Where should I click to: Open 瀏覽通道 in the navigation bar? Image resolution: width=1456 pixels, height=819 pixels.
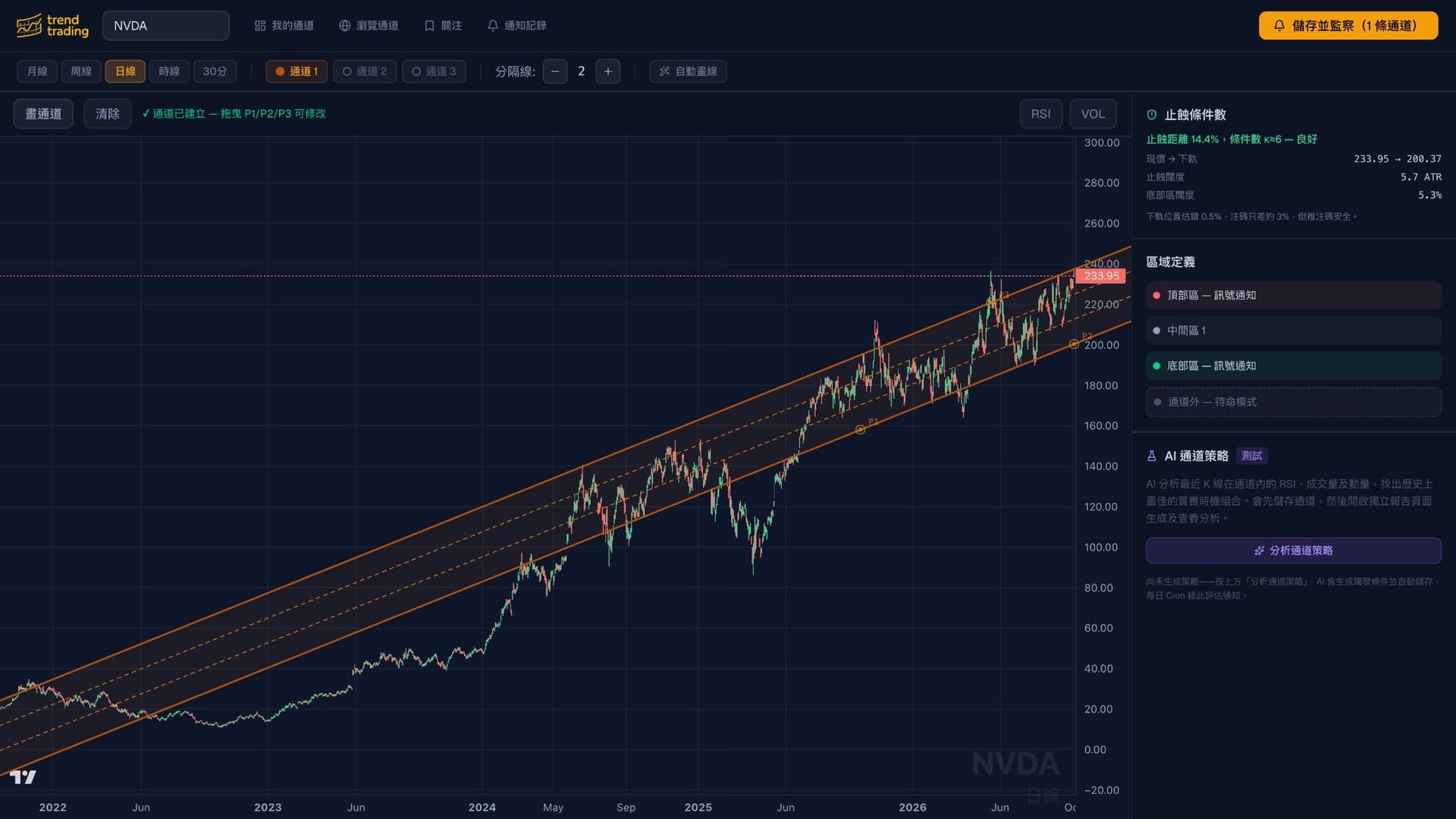click(x=369, y=26)
